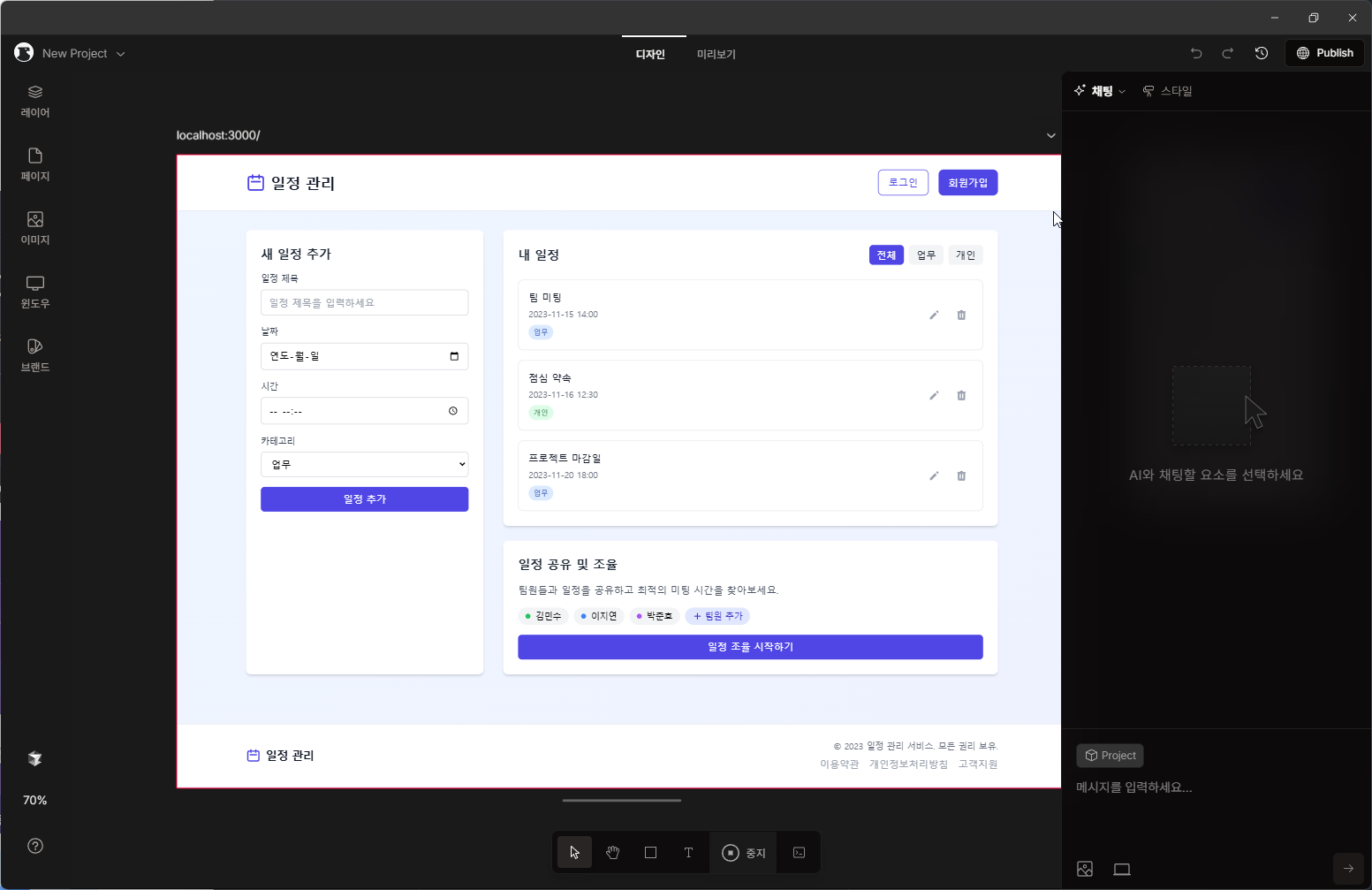Select the 이지연 team member chip
1372x890 pixels.
coord(599,616)
